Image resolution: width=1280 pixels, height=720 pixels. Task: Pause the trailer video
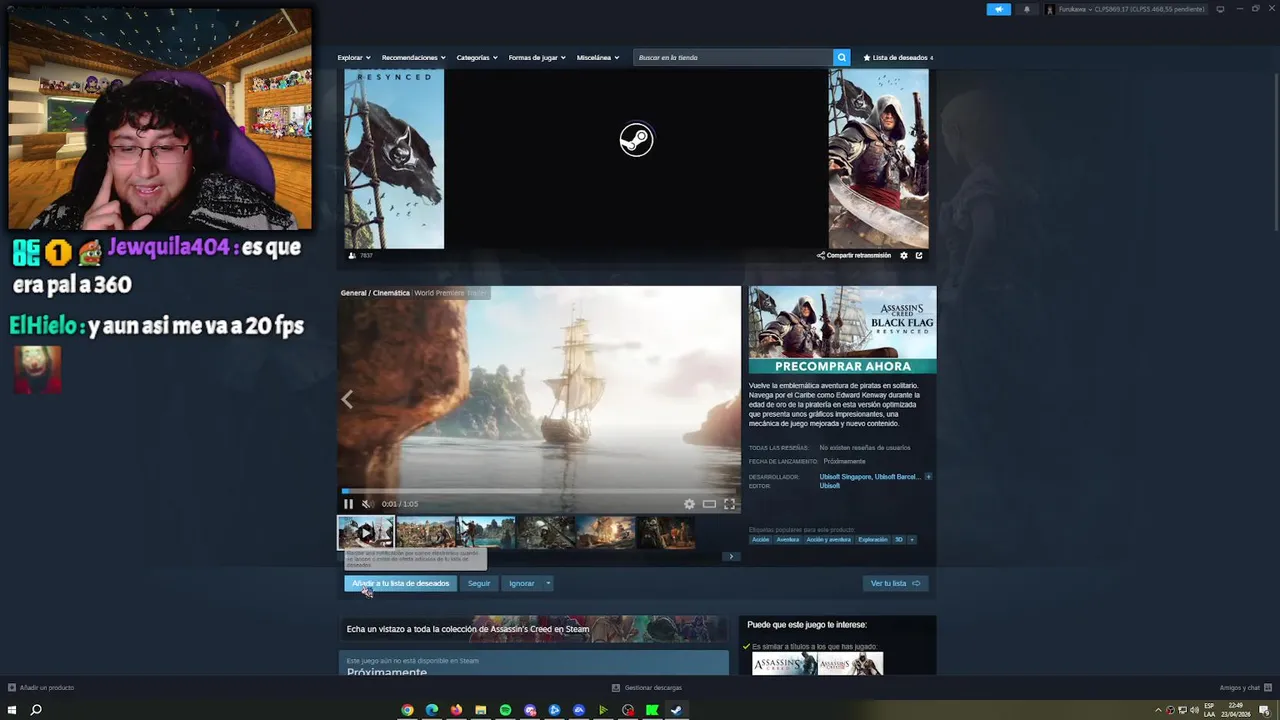pos(348,504)
